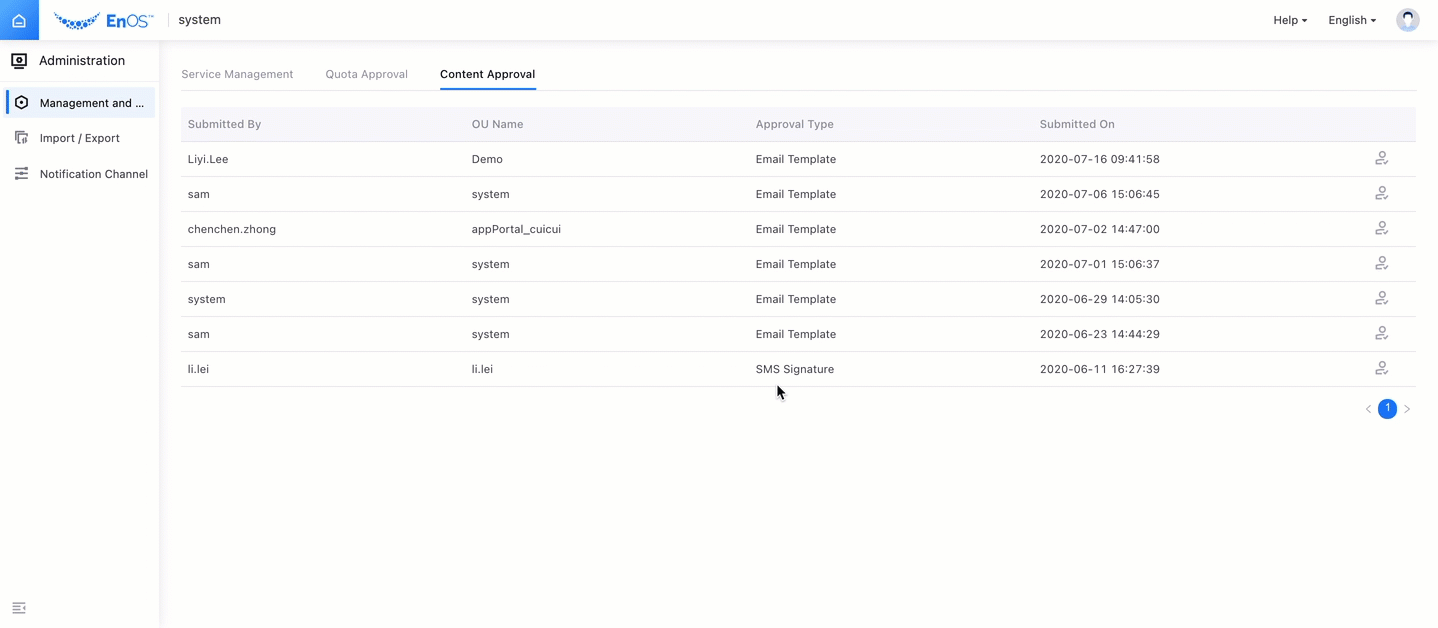Image resolution: width=1438 pixels, height=628 pixels.
Task: Switch to the Service Management tab
Action: point(237,74)
